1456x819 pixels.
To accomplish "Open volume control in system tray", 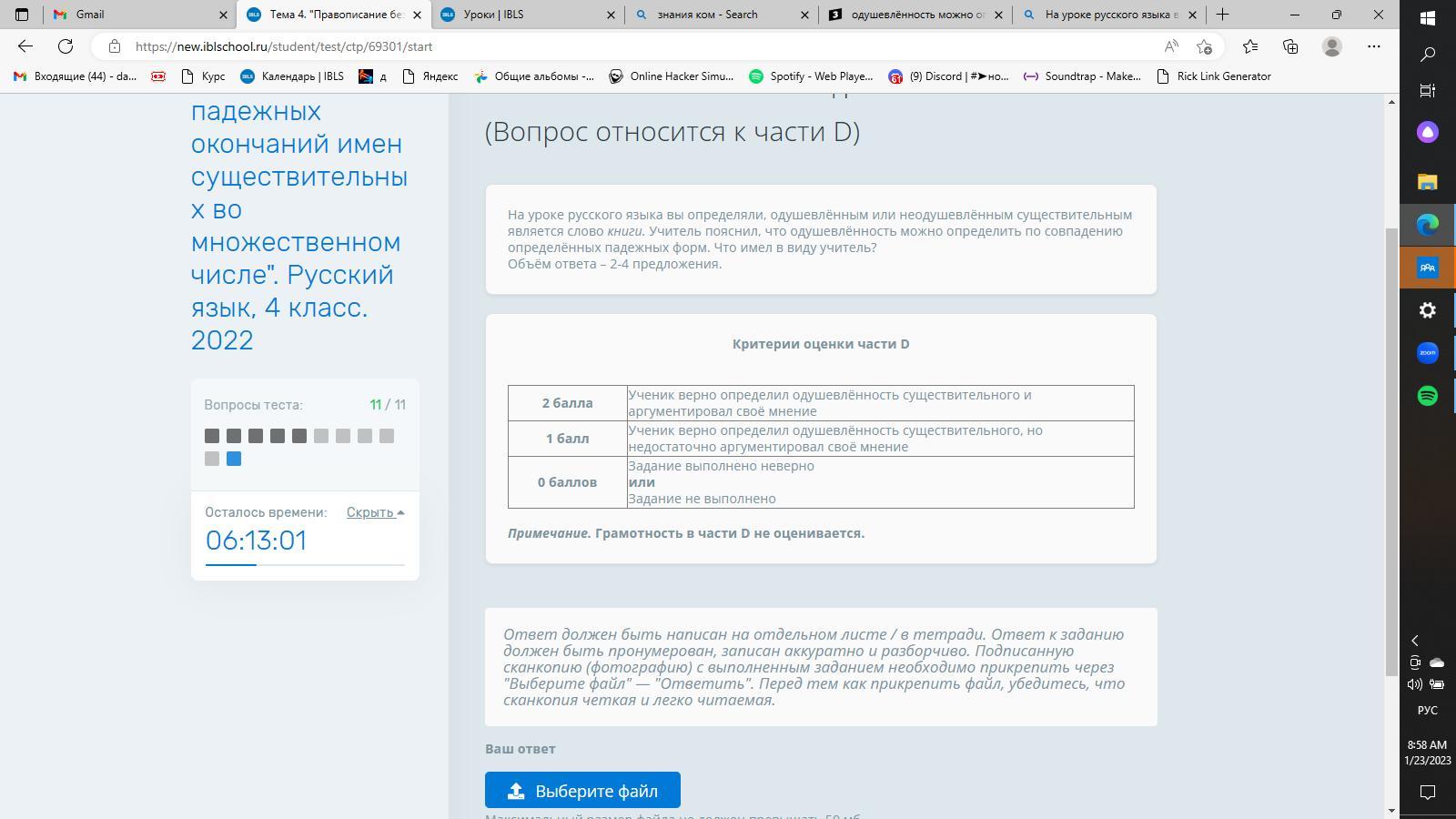I will coord(1415,684).
